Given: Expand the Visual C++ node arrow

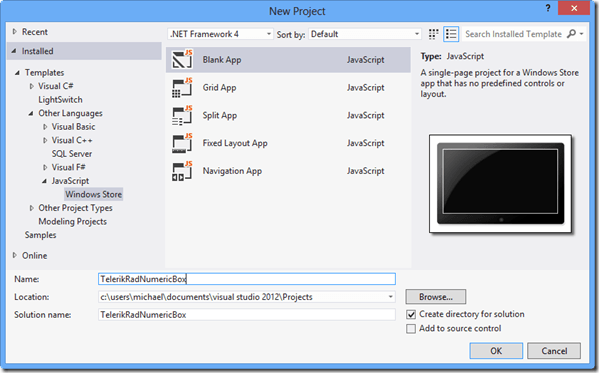Looking at the screenshot, I should point(45,140).
